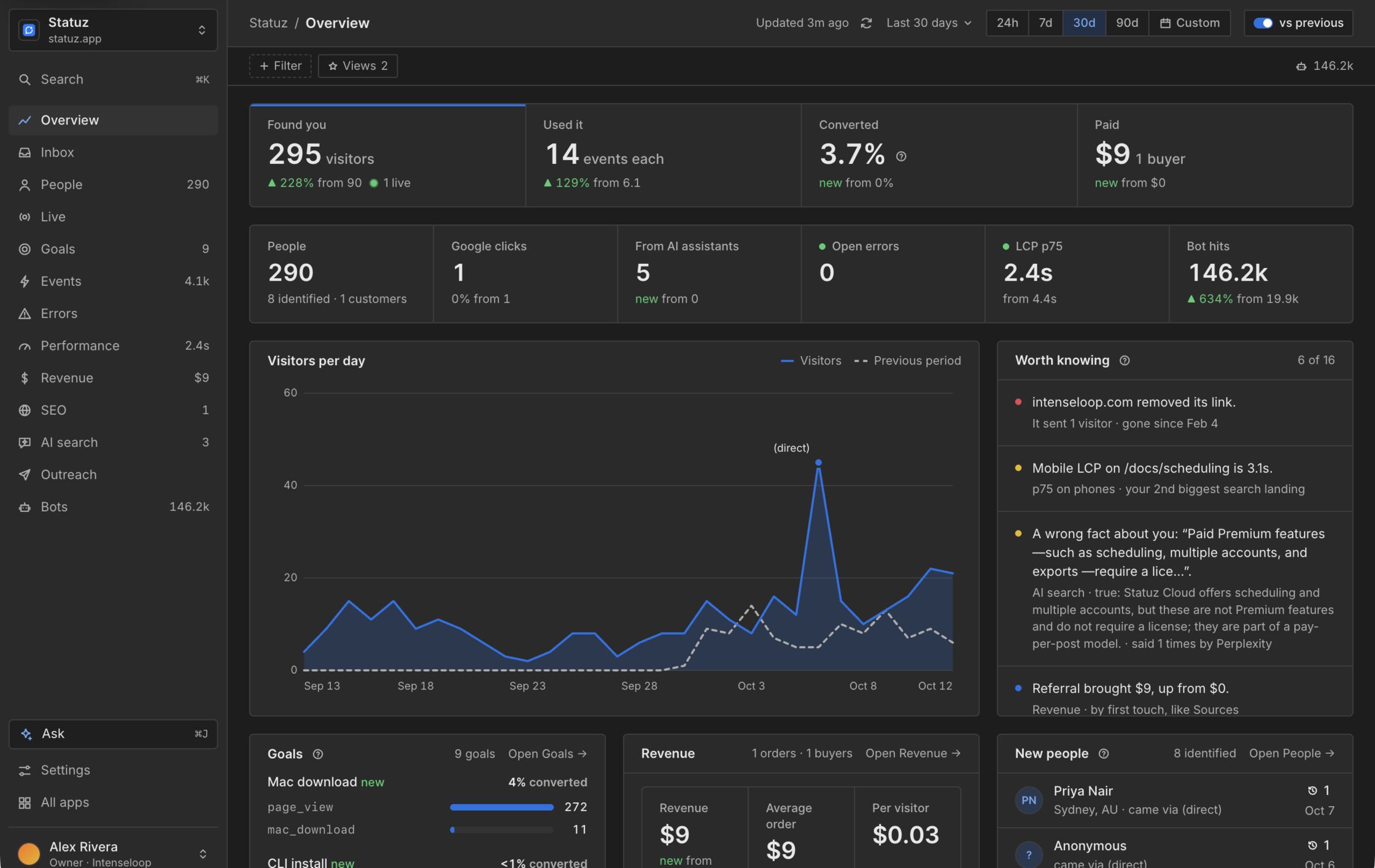Click the Outreach paper plane icon
Screen dimensions: 1375x868
[25, 475]
